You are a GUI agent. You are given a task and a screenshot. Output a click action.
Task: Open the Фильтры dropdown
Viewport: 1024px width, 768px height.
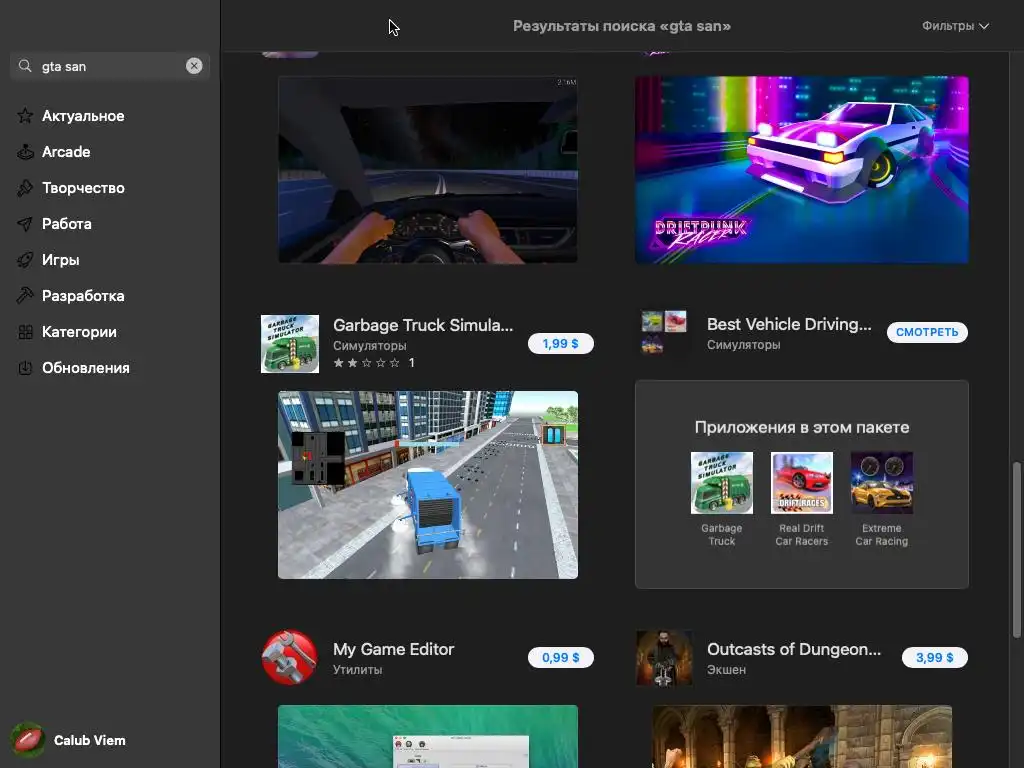955,26
